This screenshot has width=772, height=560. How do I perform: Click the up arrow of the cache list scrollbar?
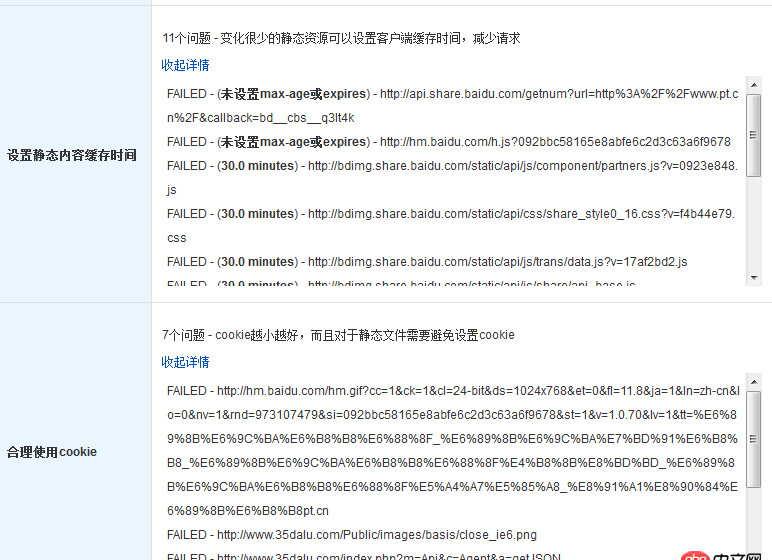[754, 85]
